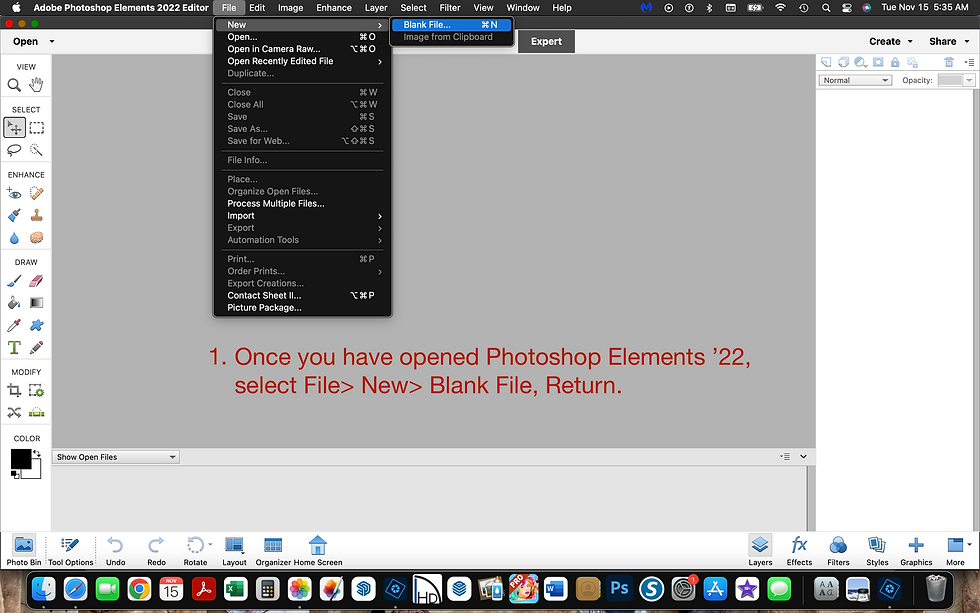Select the Recompose tool
Viewport: 980px width, 613px height.
[36, 391]
